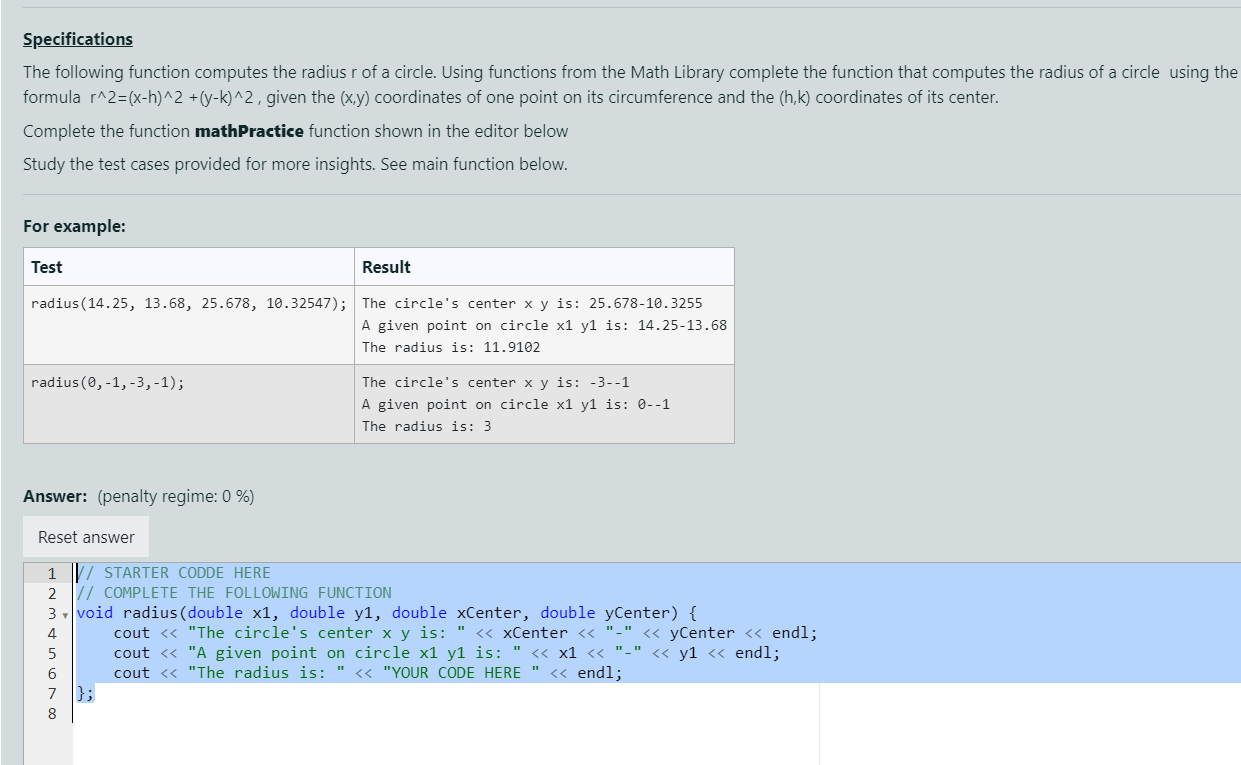Click the comment "// STARTER CODDE HERE"
The image size is (1241, 765).
click(175, 572)
